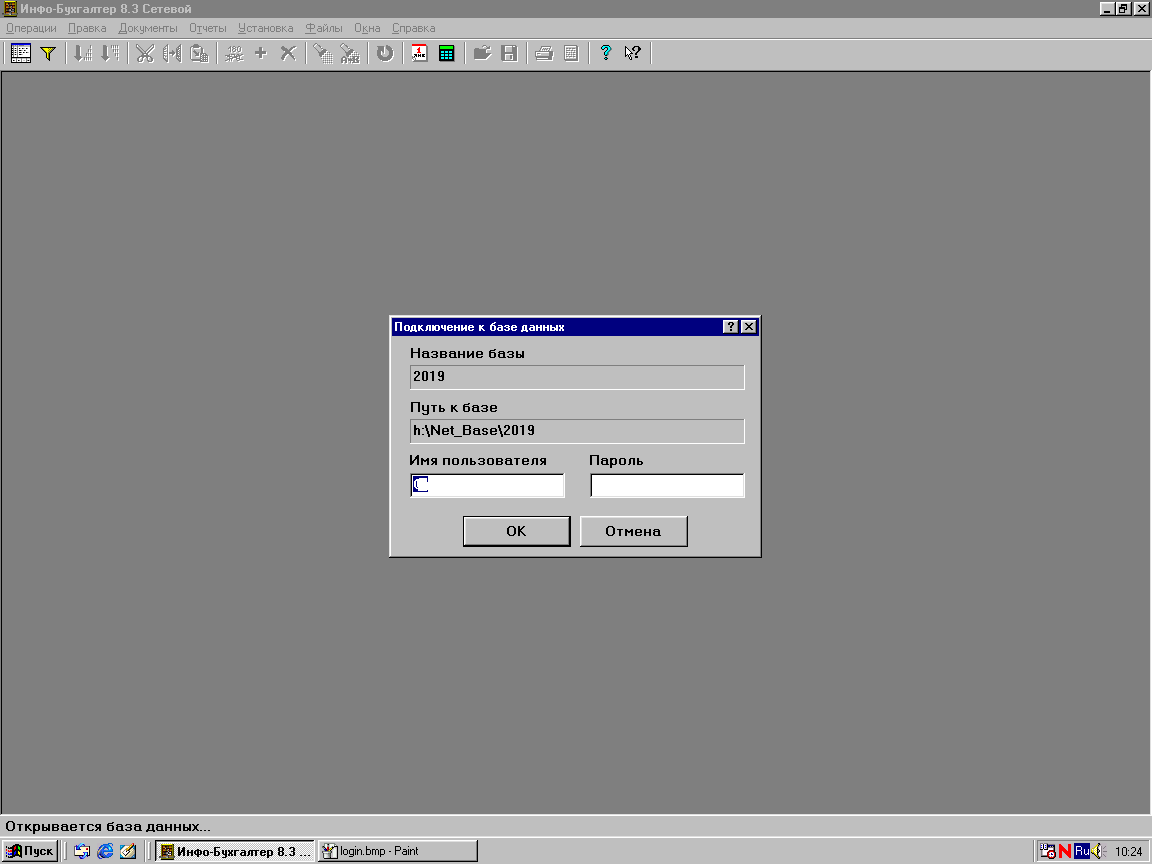The height and width of the screenshot is (864, 1152).
Task: Activate the context help arrow-question icon
Action: coord(632,54)
